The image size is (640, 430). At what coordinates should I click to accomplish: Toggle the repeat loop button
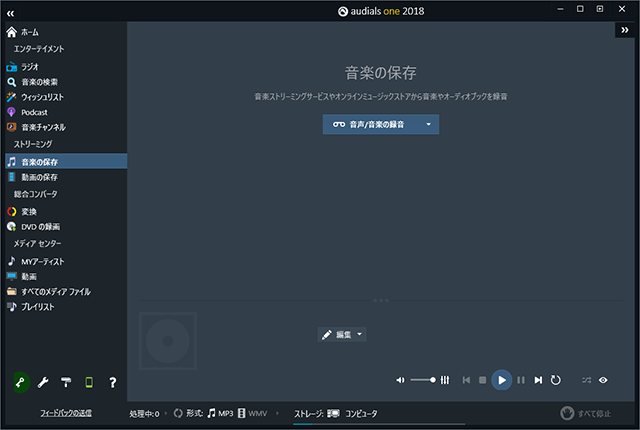(556, 380)
